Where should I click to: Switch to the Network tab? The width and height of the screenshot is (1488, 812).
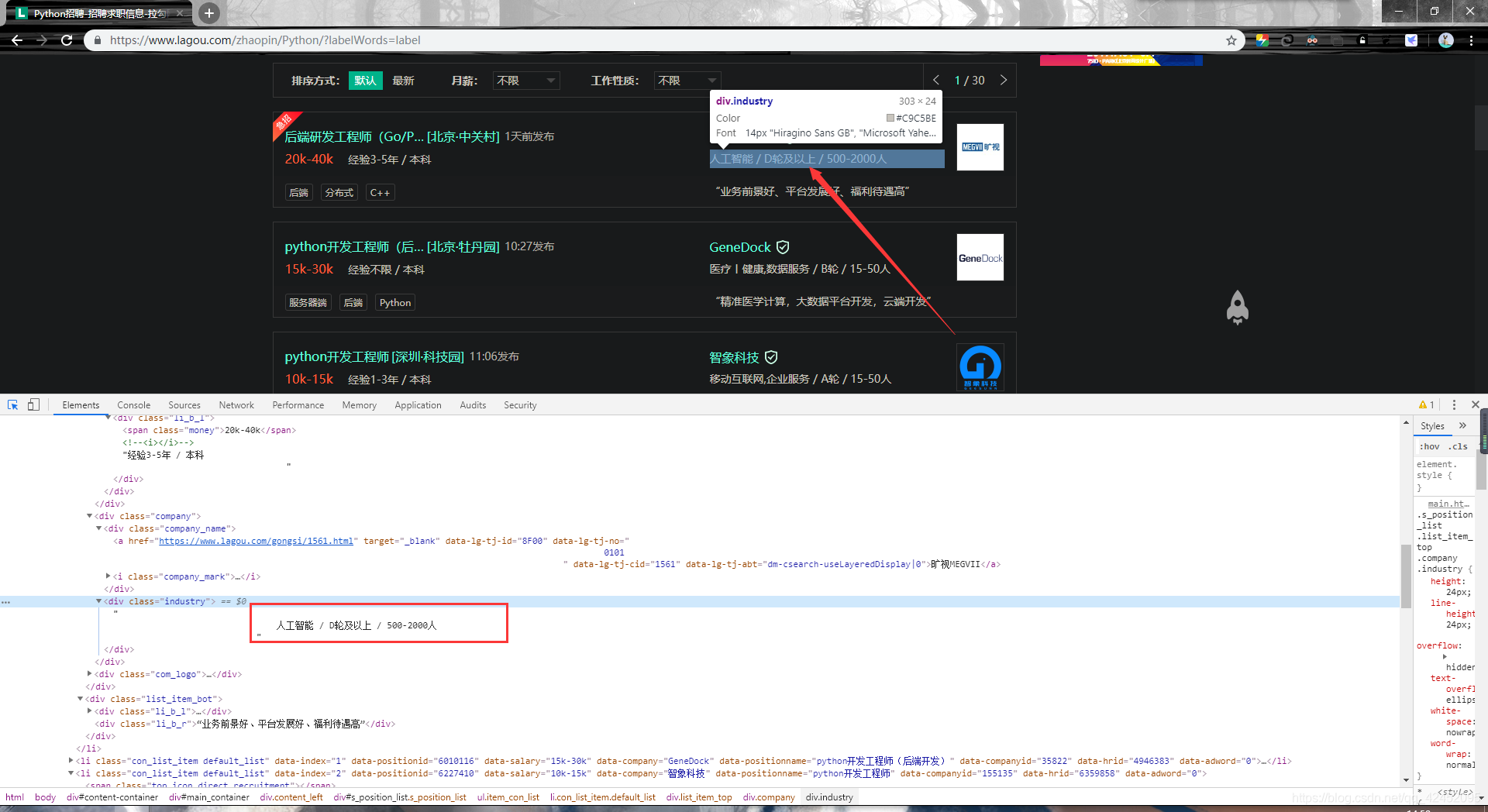(236, 405)
